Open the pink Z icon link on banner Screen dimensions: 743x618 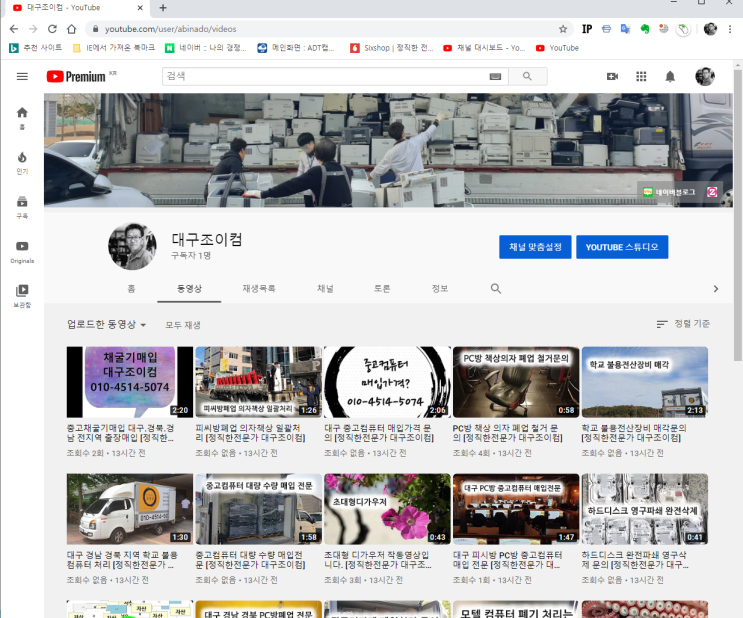pos(712,192)
